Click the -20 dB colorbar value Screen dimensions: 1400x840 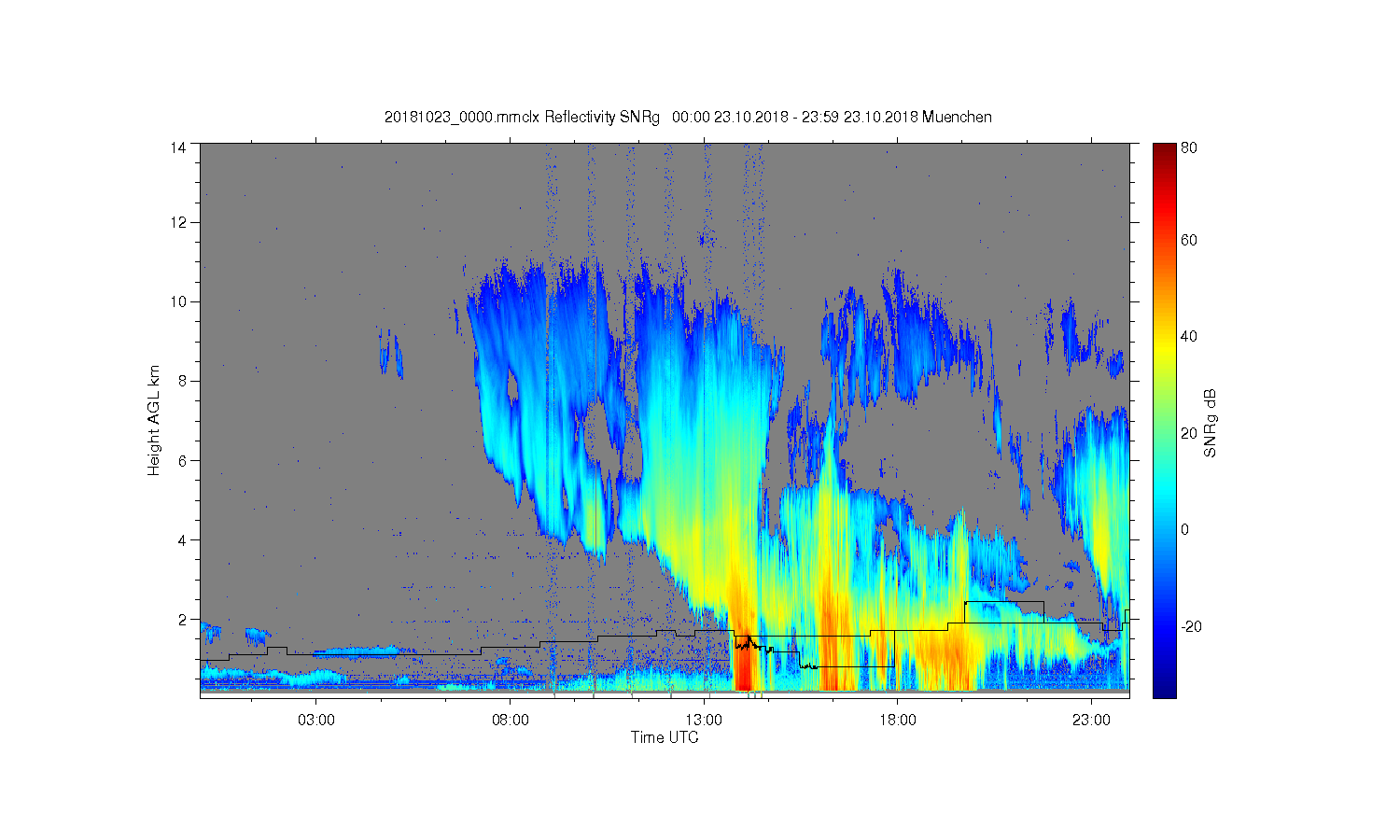(1191, 626)
